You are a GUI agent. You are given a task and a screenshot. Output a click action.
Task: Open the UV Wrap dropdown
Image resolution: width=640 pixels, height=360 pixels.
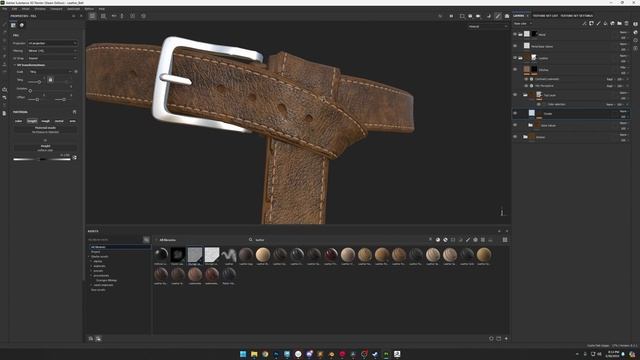coord(52,58)
